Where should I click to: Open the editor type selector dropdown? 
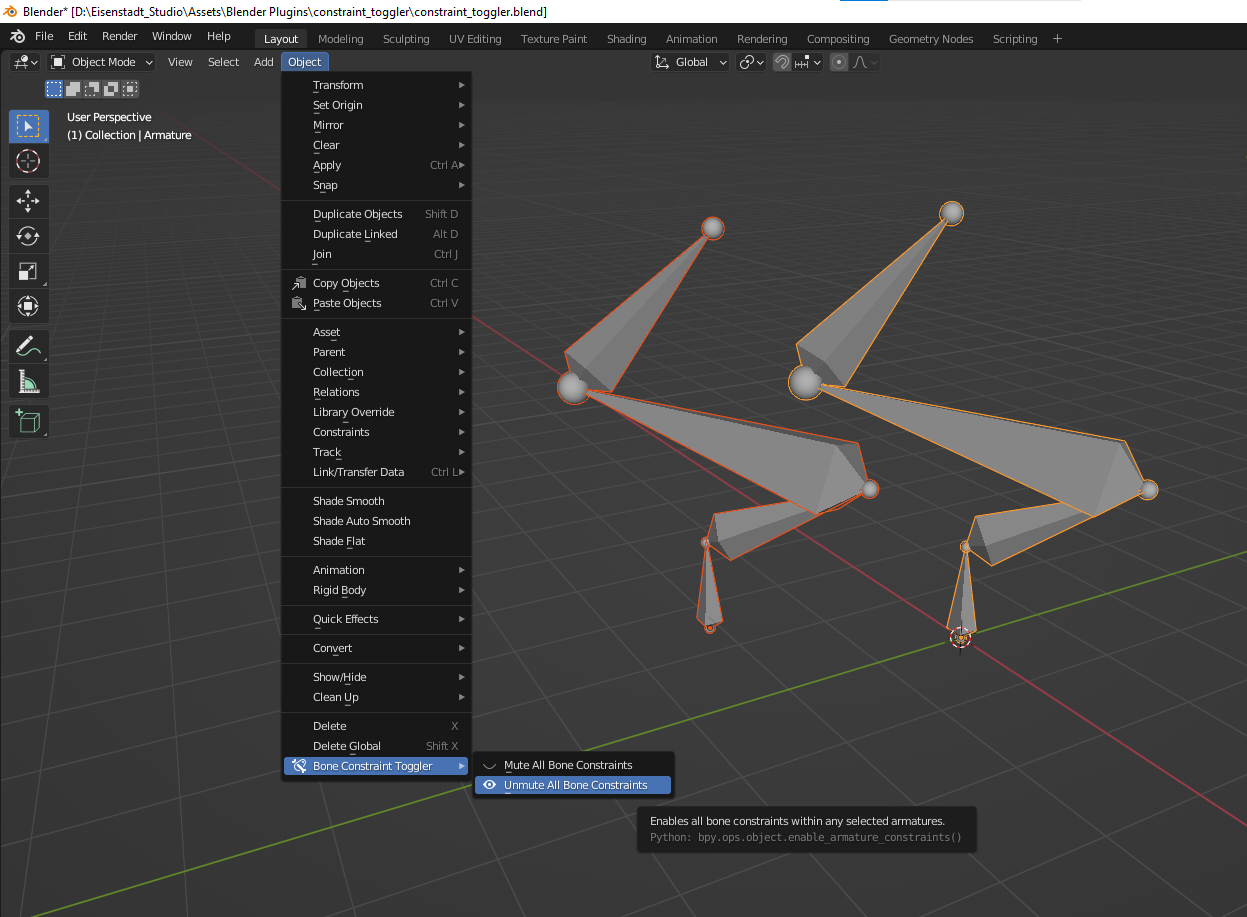[x=24, y=61]
